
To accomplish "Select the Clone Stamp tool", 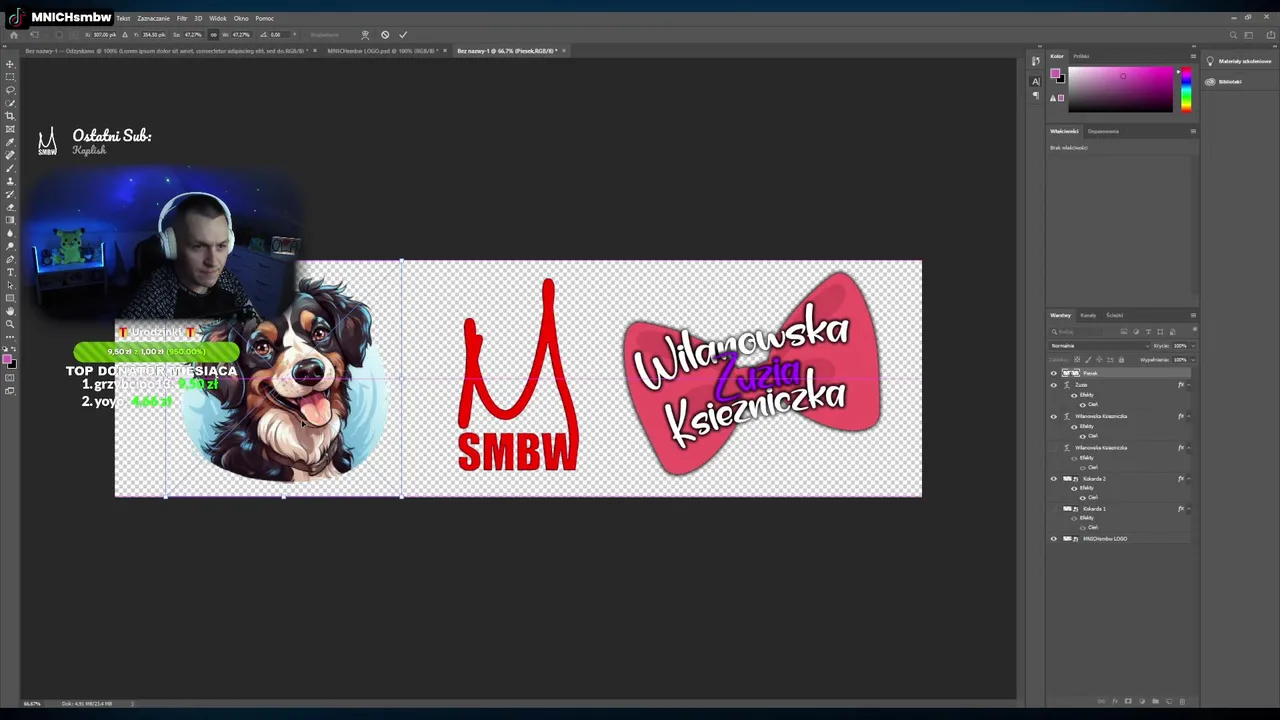I will (x=10, y=181).
